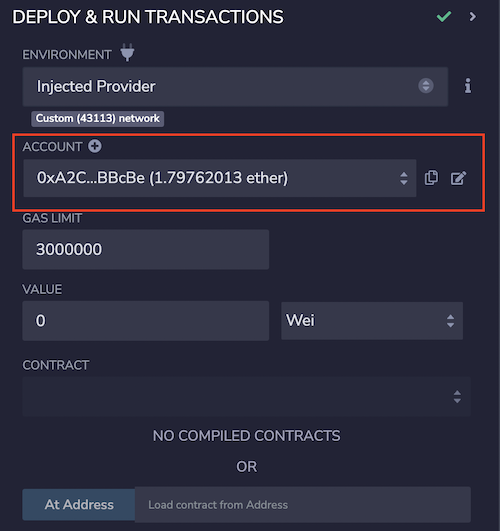Open the account 0xA2C...BBcBe dropdown

pyautogui.click(x=220, y=178)
